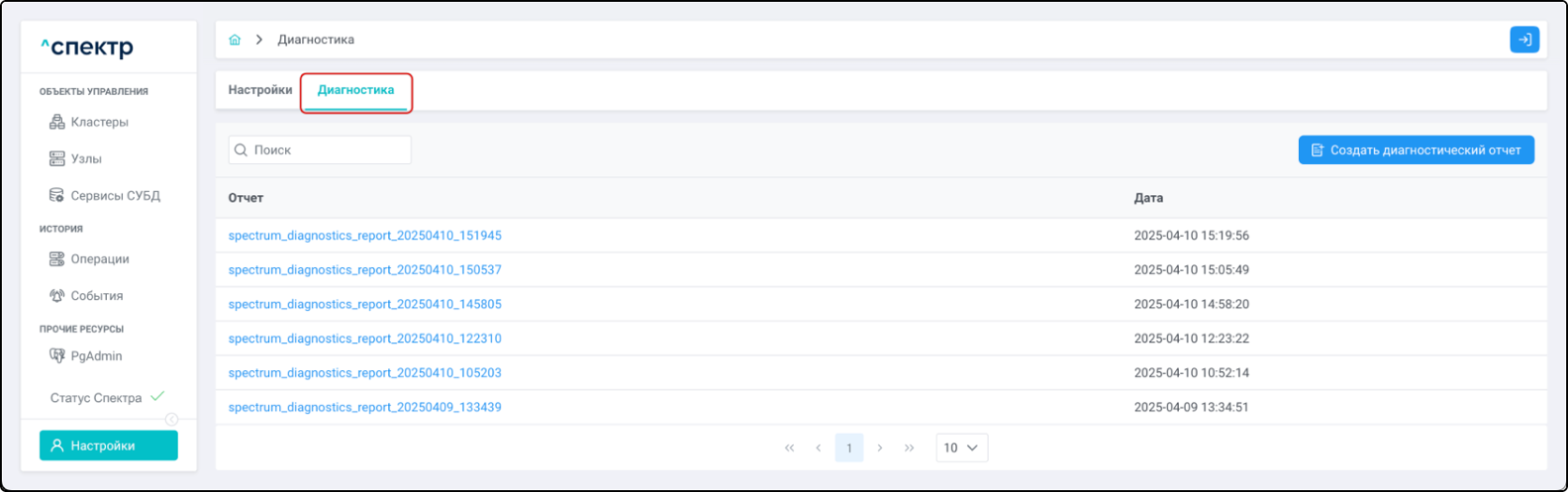Viewport: 1568px width, 492px height.
Task: Switch to the Настройки tab
Action: coord(260,90)
